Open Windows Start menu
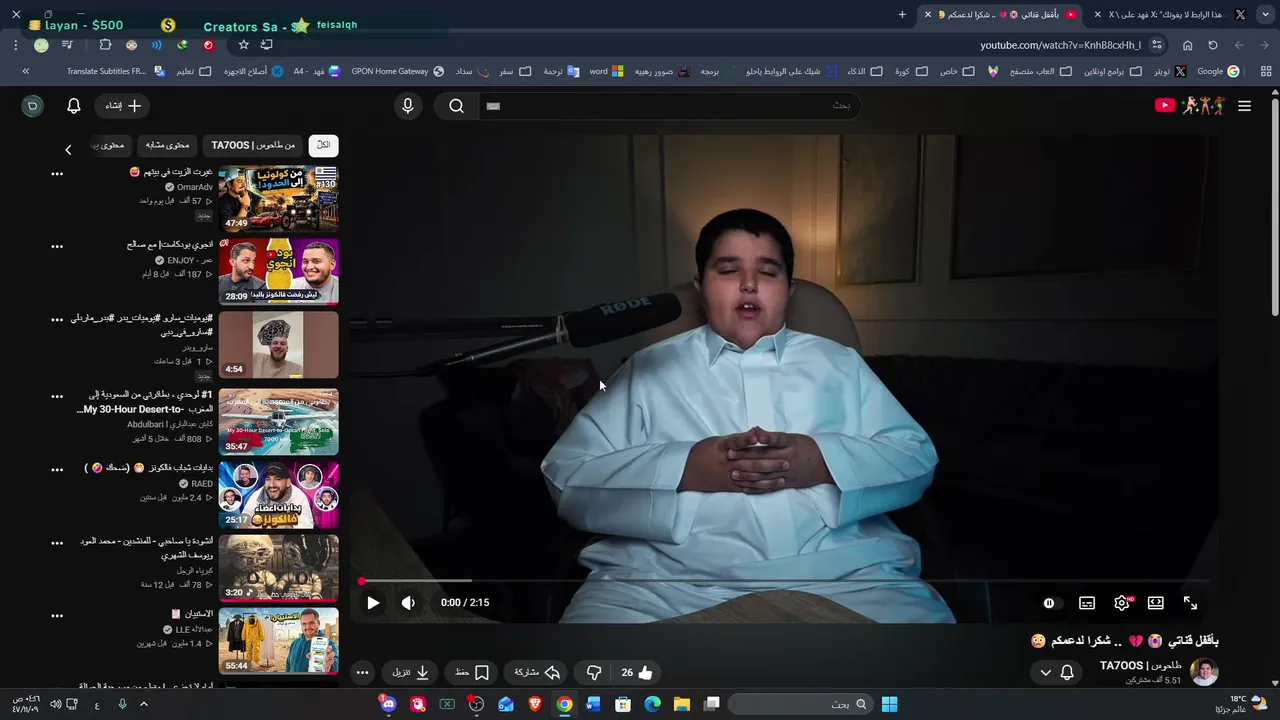Image resolution: width=1280 pixels, height=720 pixels. [889, 704]
